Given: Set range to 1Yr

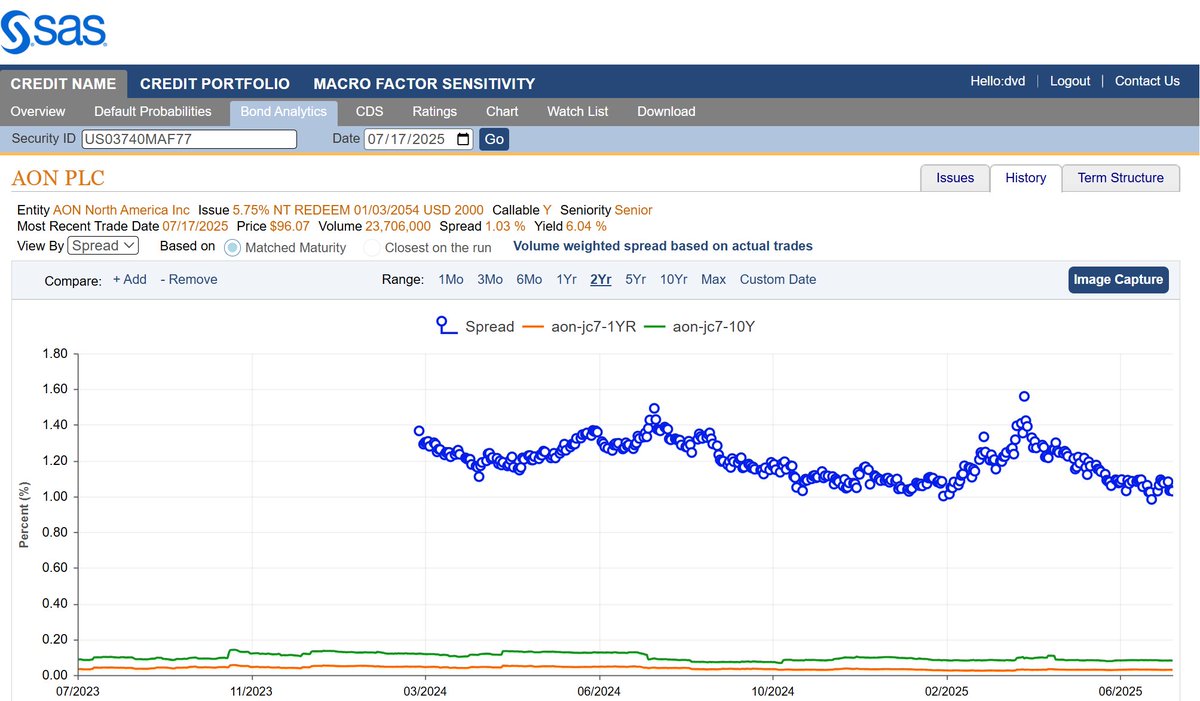Looking at the screenshot, I should tap(566, 279).
